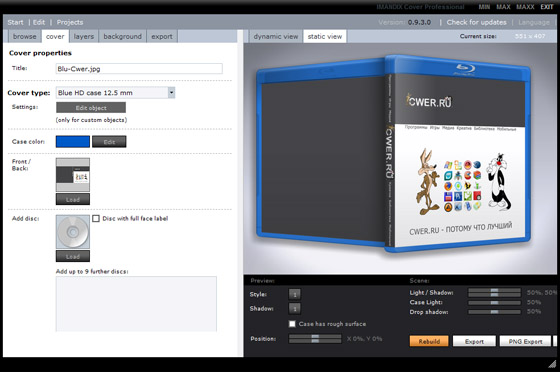This screenshot has width=560, height=372.
Task: Adjust the Case Light slider
Action: click(x=494, y=302)
